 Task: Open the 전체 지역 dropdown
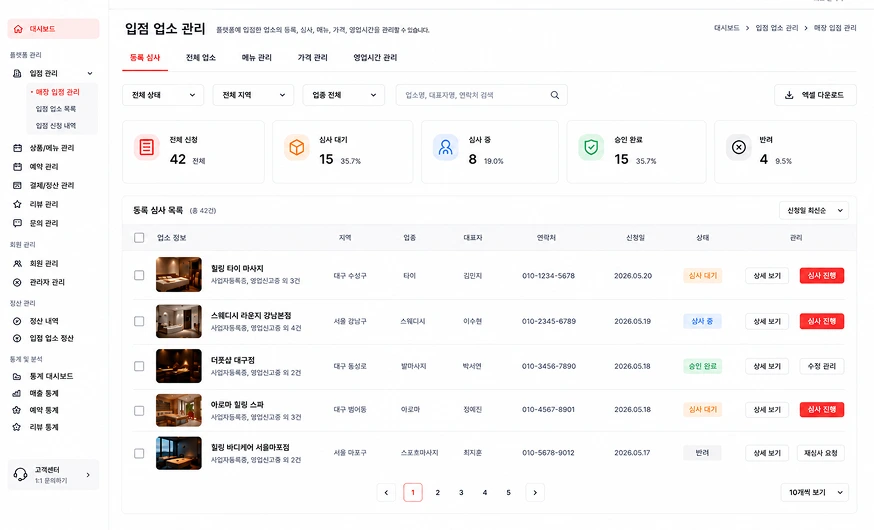pyautogui.click(x=254, y=95)
